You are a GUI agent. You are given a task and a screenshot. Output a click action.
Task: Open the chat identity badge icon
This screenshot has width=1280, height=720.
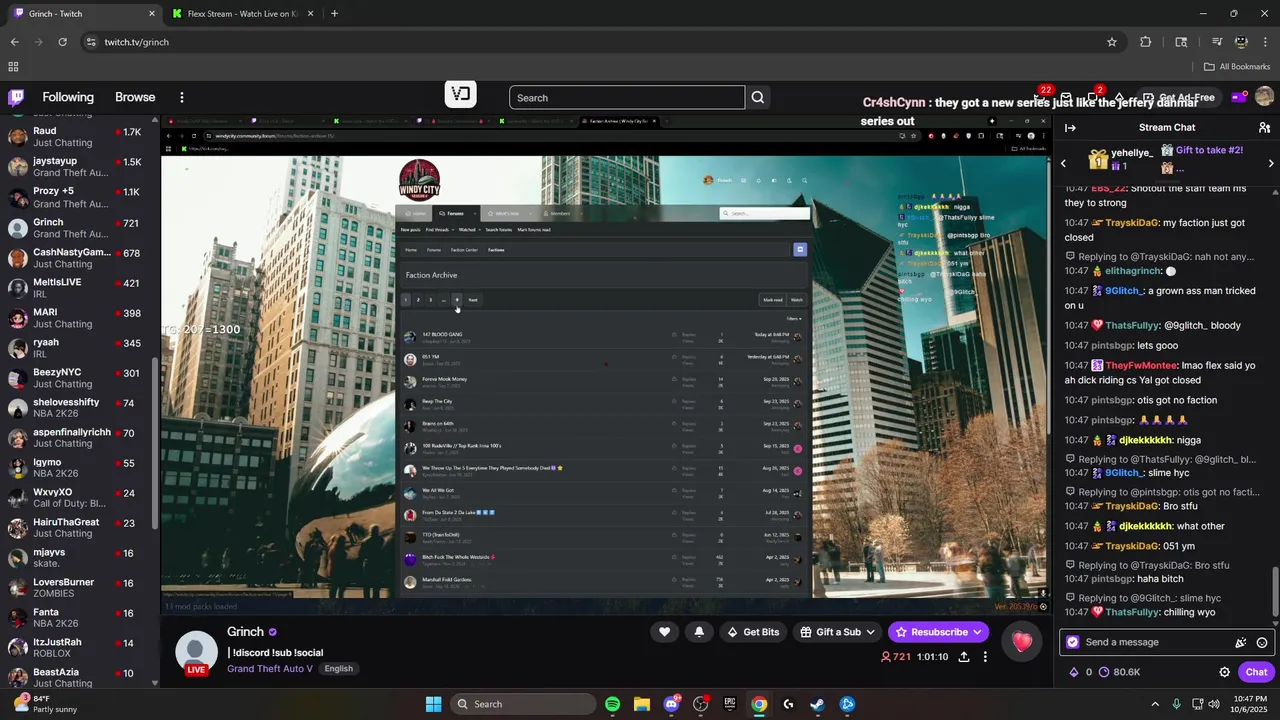pos(1073,642)
